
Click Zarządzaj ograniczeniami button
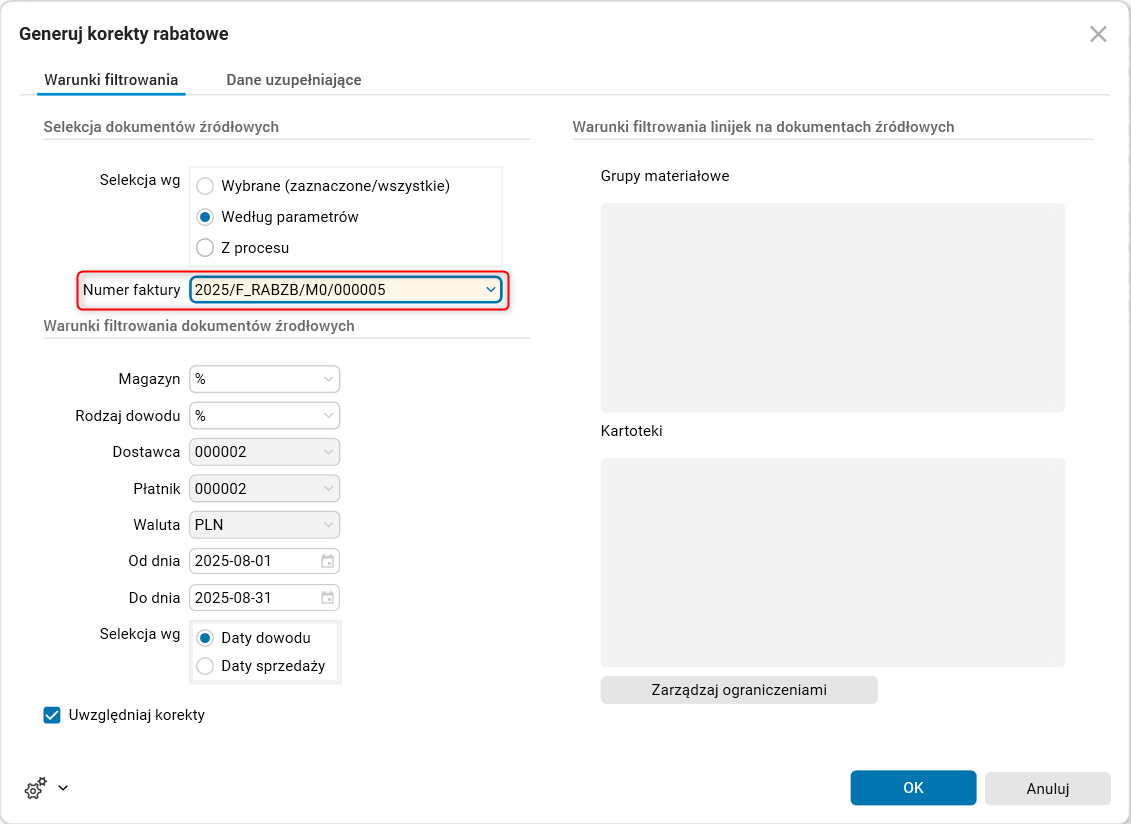pos(739,690)
